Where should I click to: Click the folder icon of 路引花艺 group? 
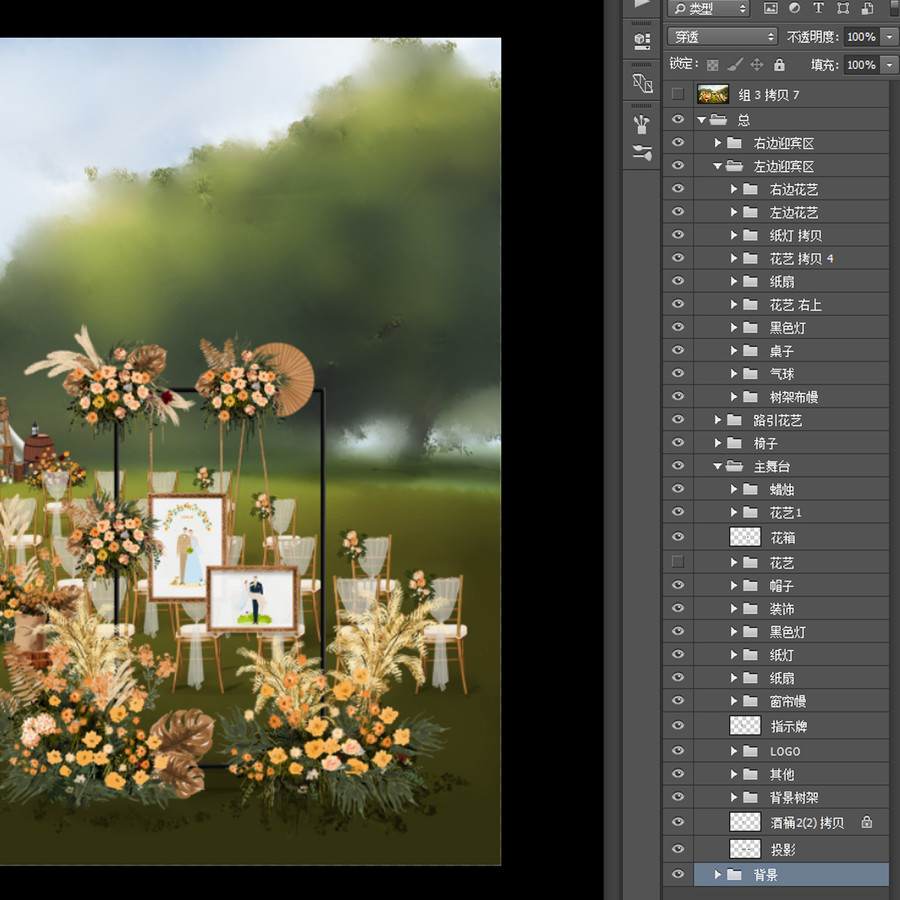pos(734,420)
